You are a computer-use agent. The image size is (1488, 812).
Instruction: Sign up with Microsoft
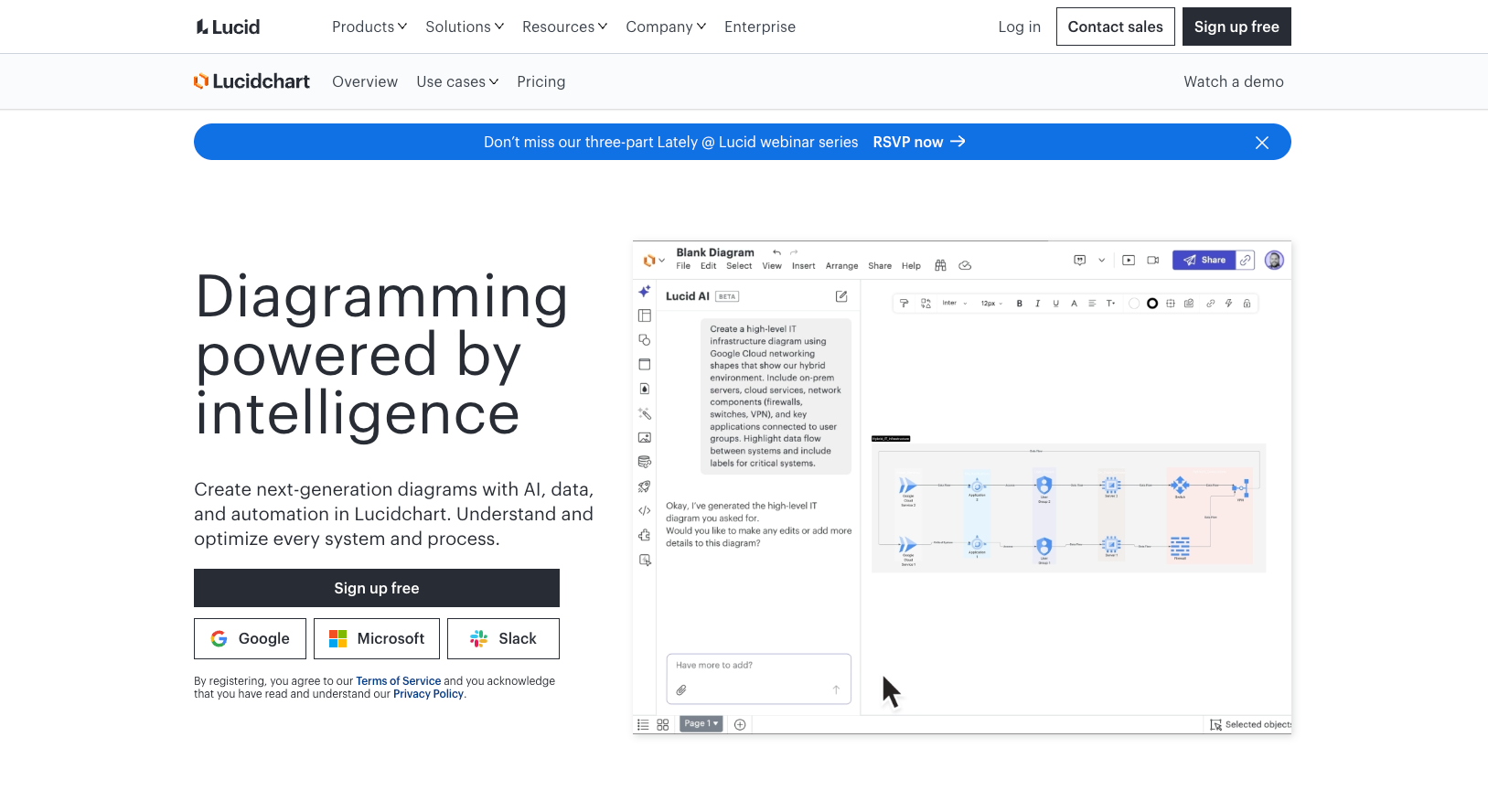point(377,638)
